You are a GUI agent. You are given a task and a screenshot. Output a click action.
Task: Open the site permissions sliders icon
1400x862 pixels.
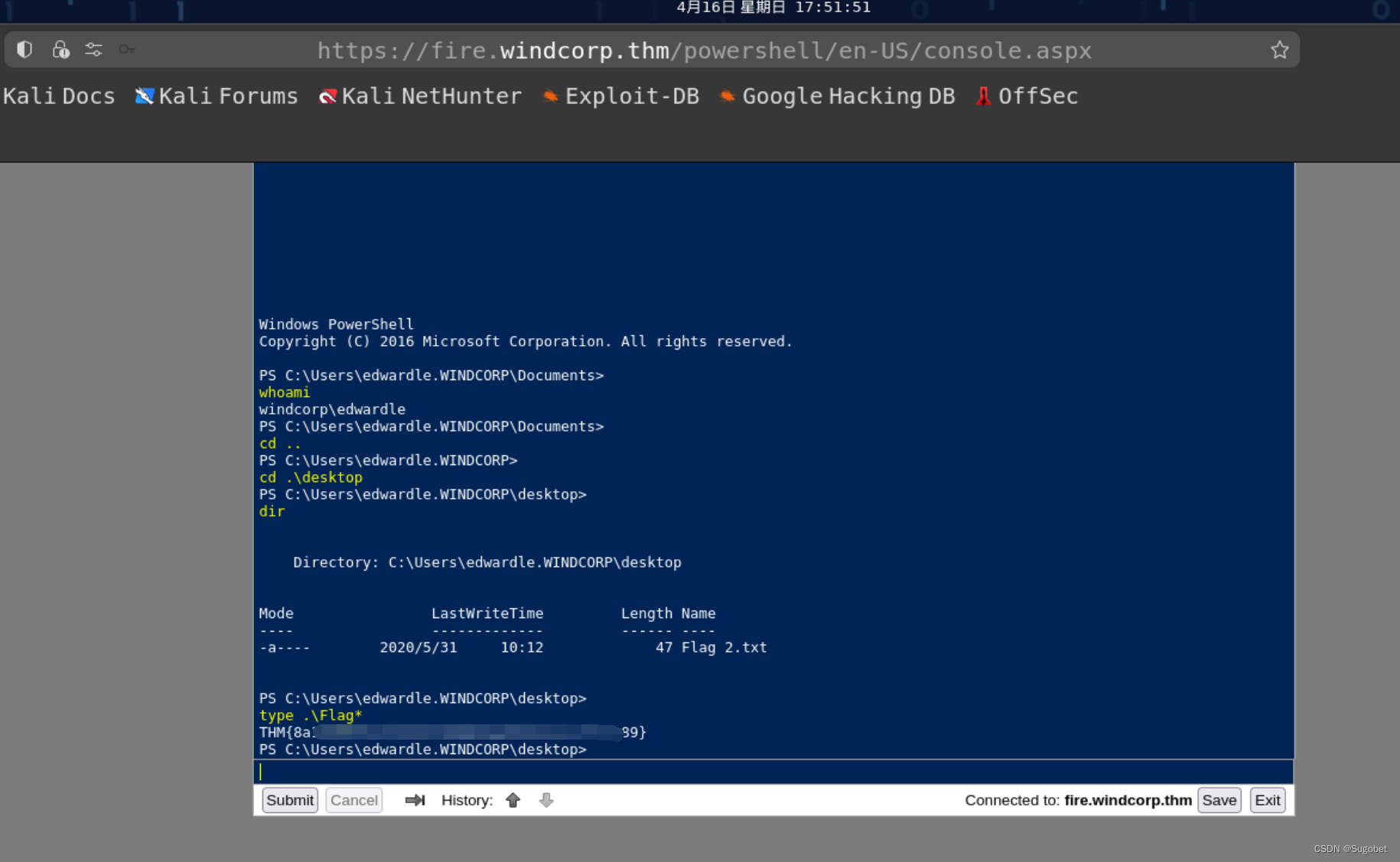point(93,50)
